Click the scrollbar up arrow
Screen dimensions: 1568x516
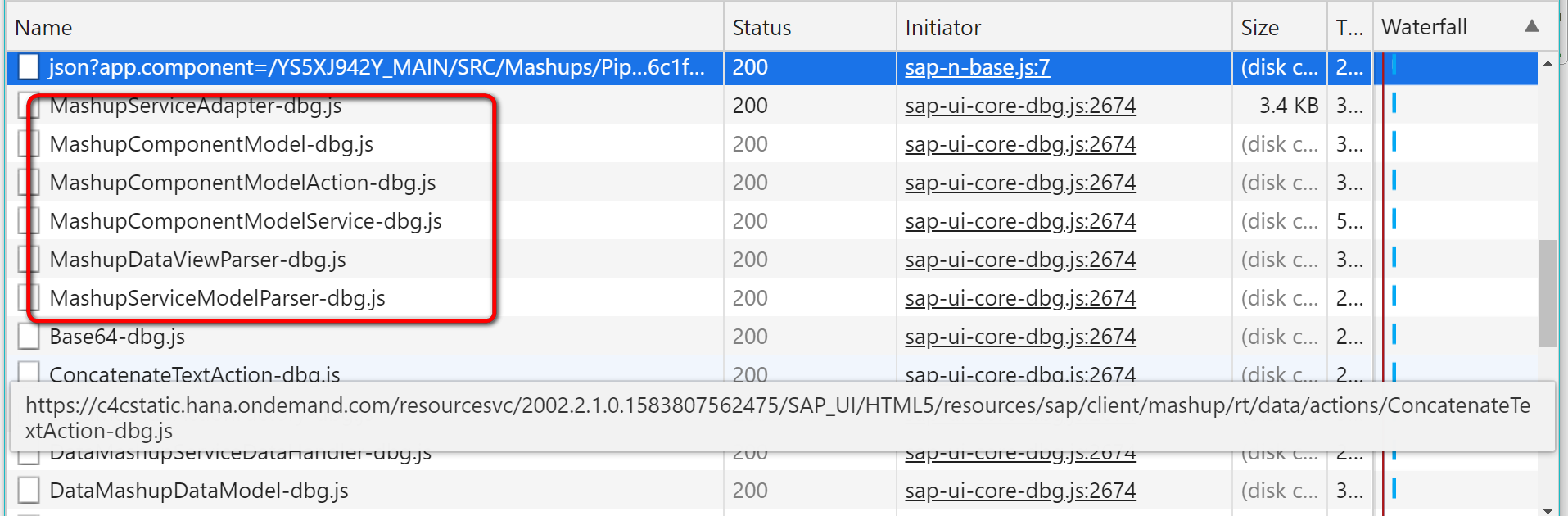pyautogui.click(x=1548, y=62)
